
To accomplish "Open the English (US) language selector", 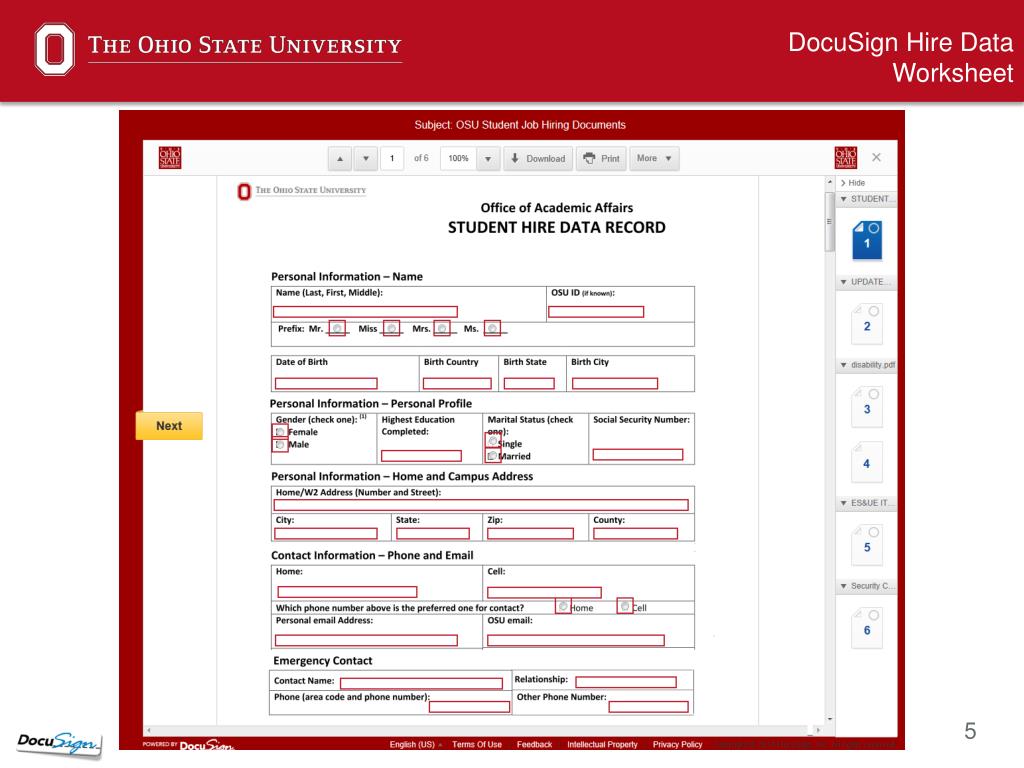I will point(416,744).
